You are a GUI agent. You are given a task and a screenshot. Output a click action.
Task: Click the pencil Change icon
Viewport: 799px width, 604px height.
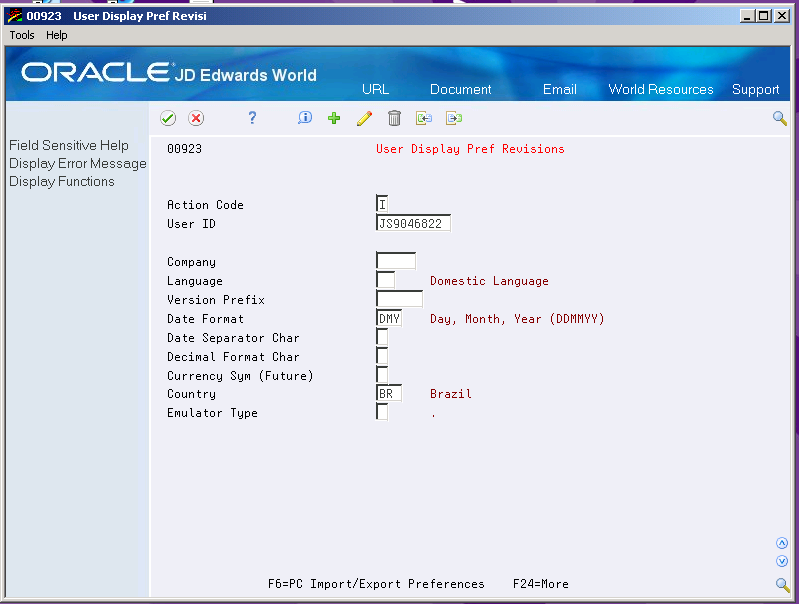364,118
